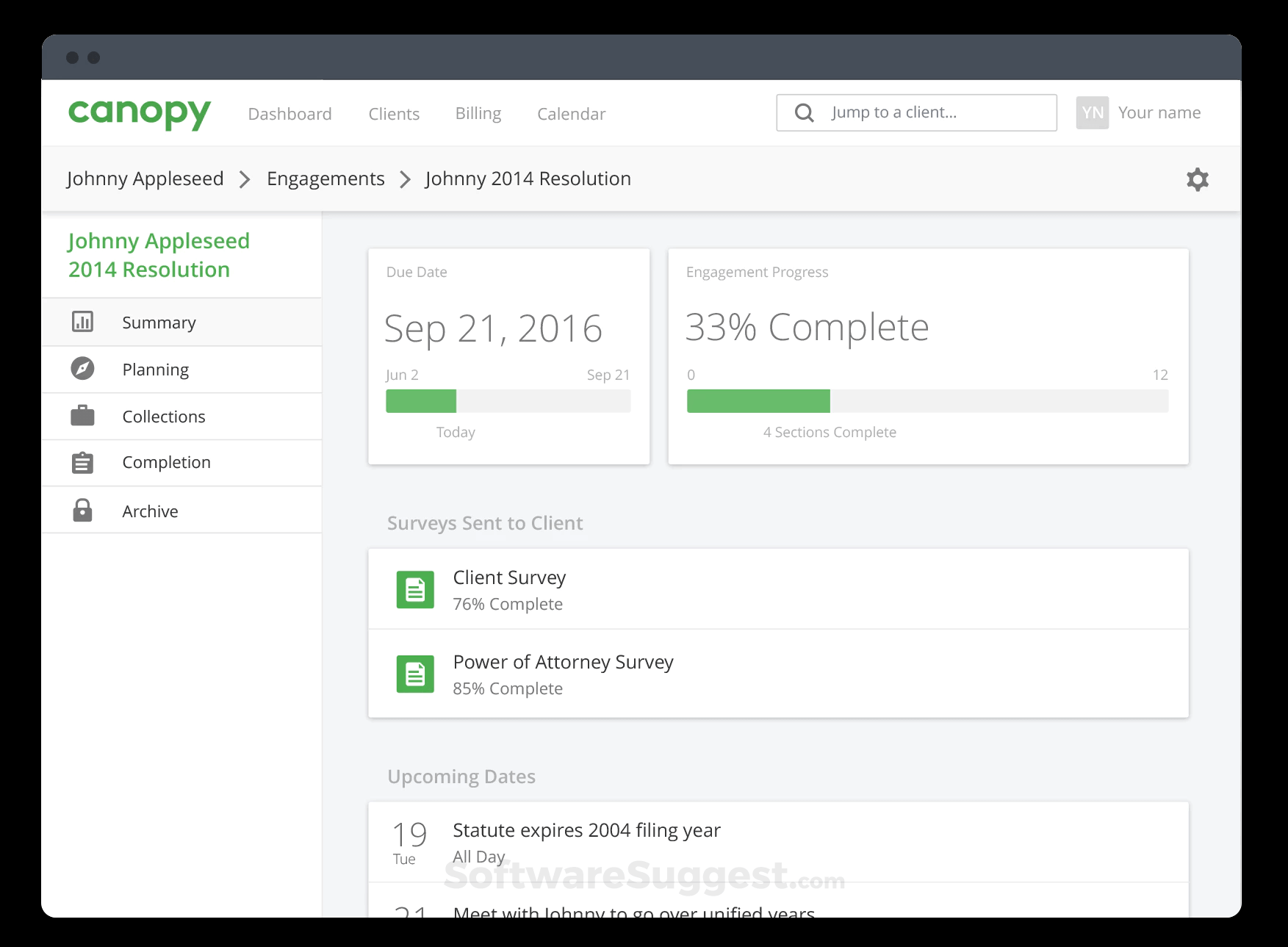Open Completion using the clipboard icon
This screenshot has width=1288, height=947.
(82, 462)
